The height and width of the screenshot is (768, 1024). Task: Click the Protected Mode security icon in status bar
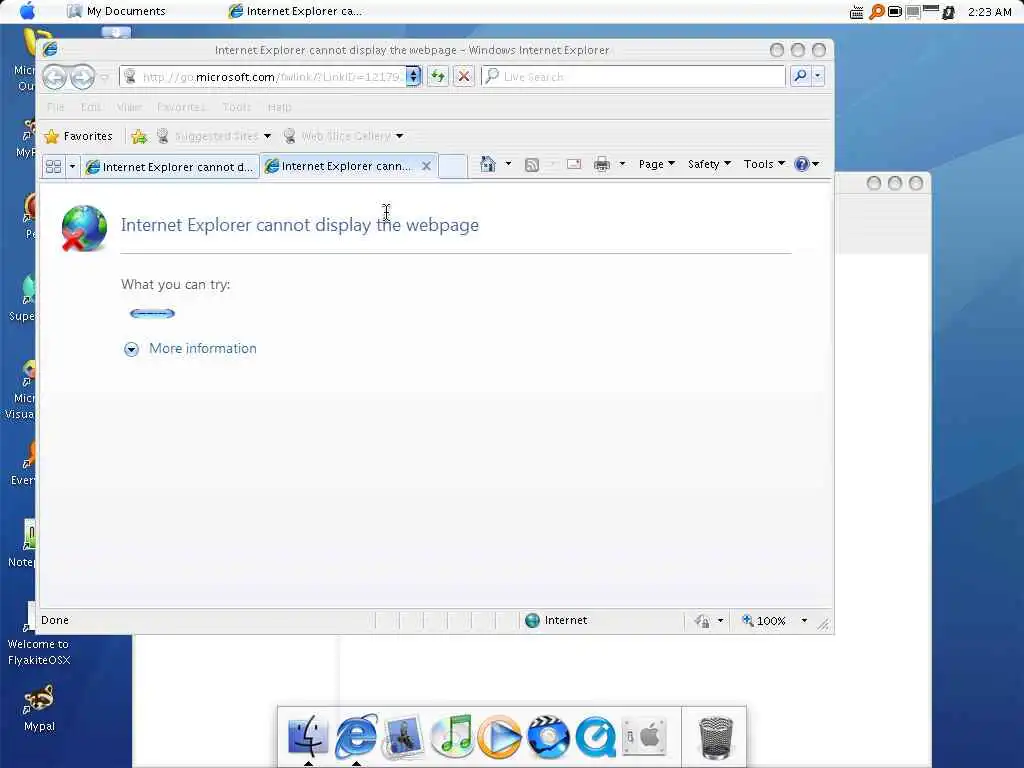coord(702,620)
